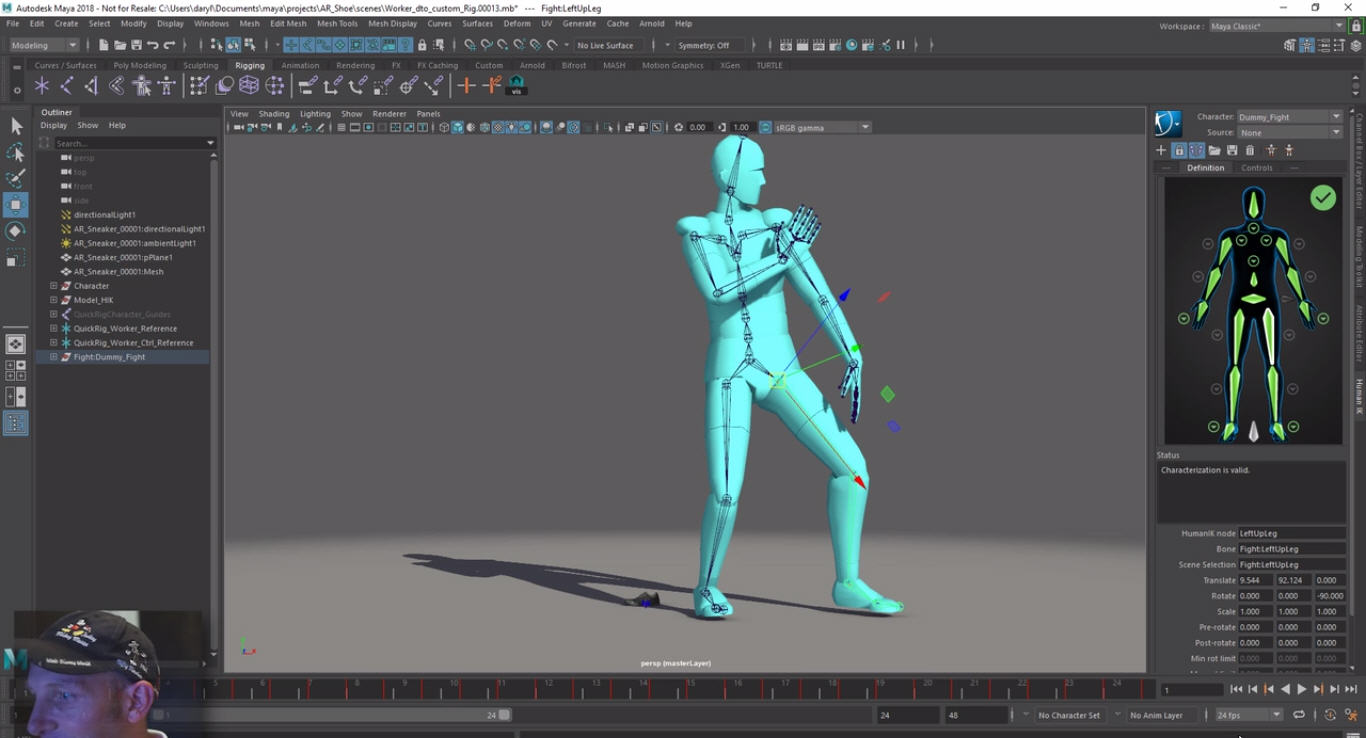Undo the last action from the toolbar
The image size is (1366, 738).
[153, 45]
